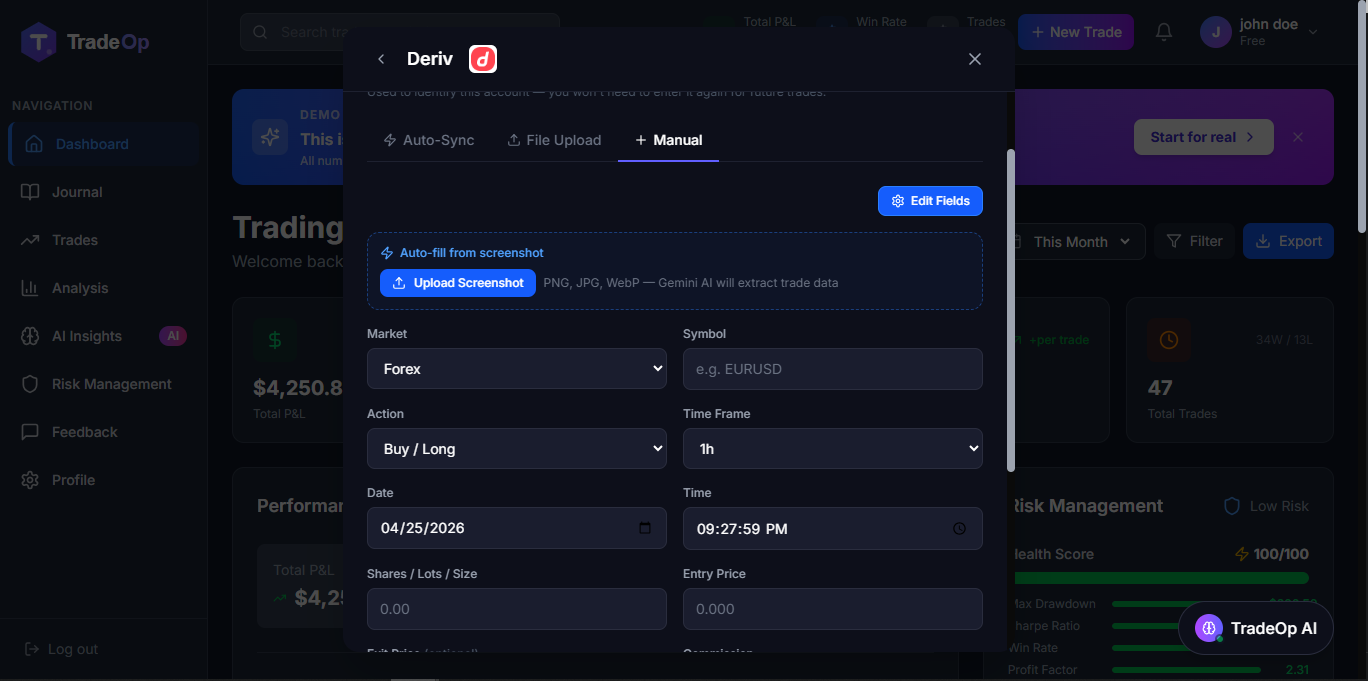Screen dimensions: 1368x681
Task: Click the notification bell icon
Action: [x=1164, y=32]
